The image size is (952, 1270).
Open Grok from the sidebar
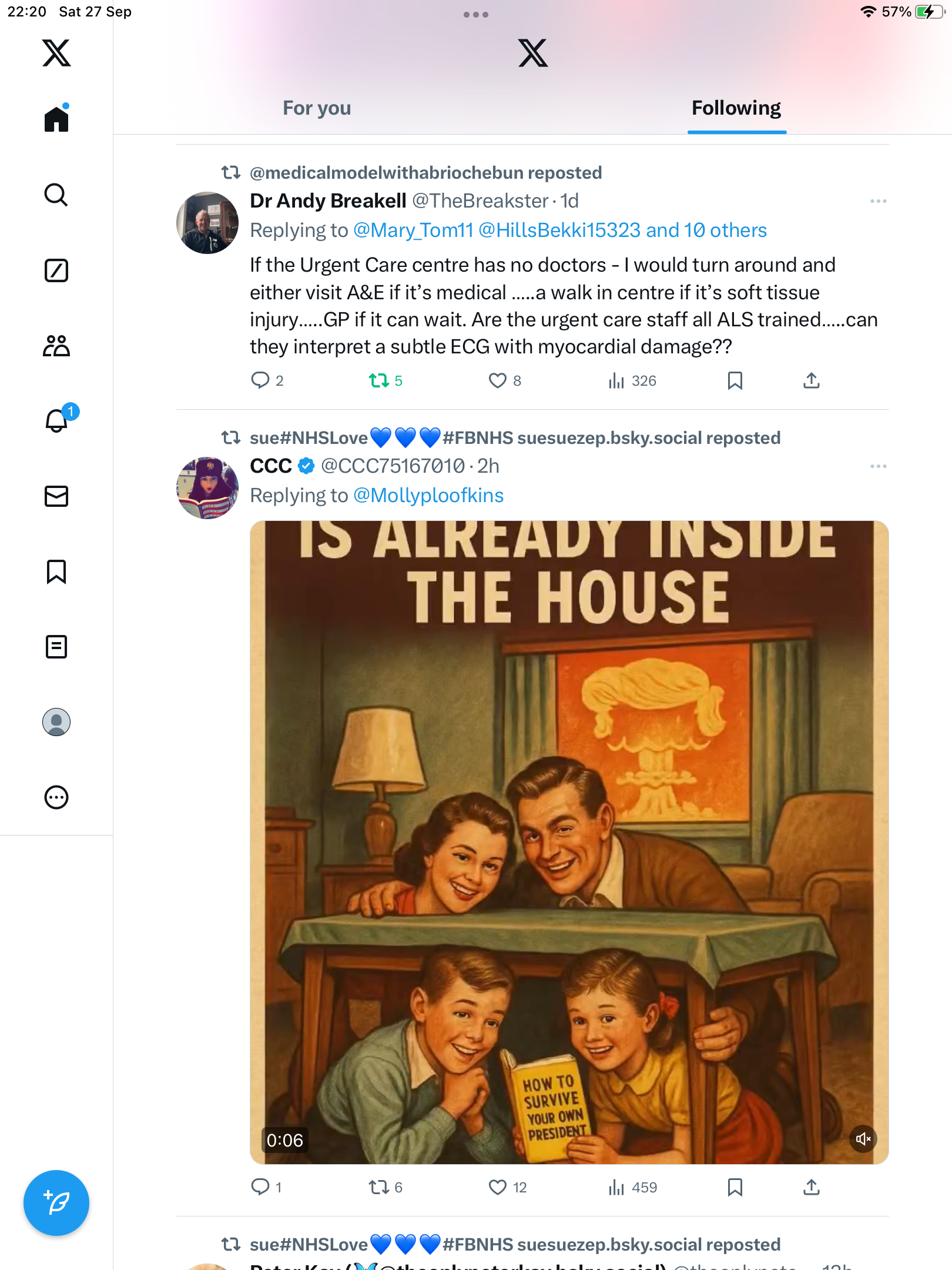click(x=56, y=270)
